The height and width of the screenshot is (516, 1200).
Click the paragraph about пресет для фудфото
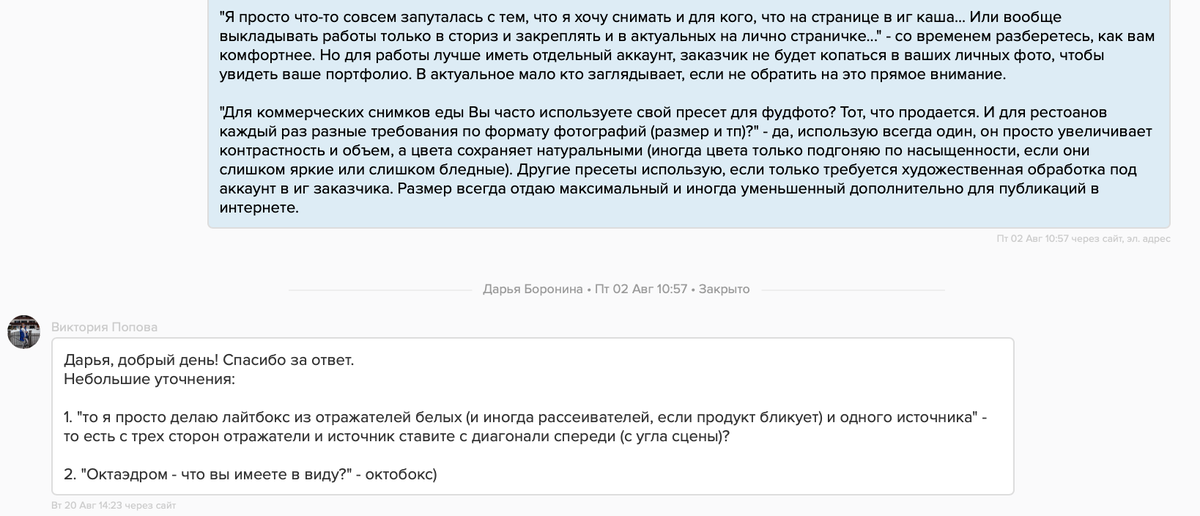pyautogui.click(x=687, y=160)
